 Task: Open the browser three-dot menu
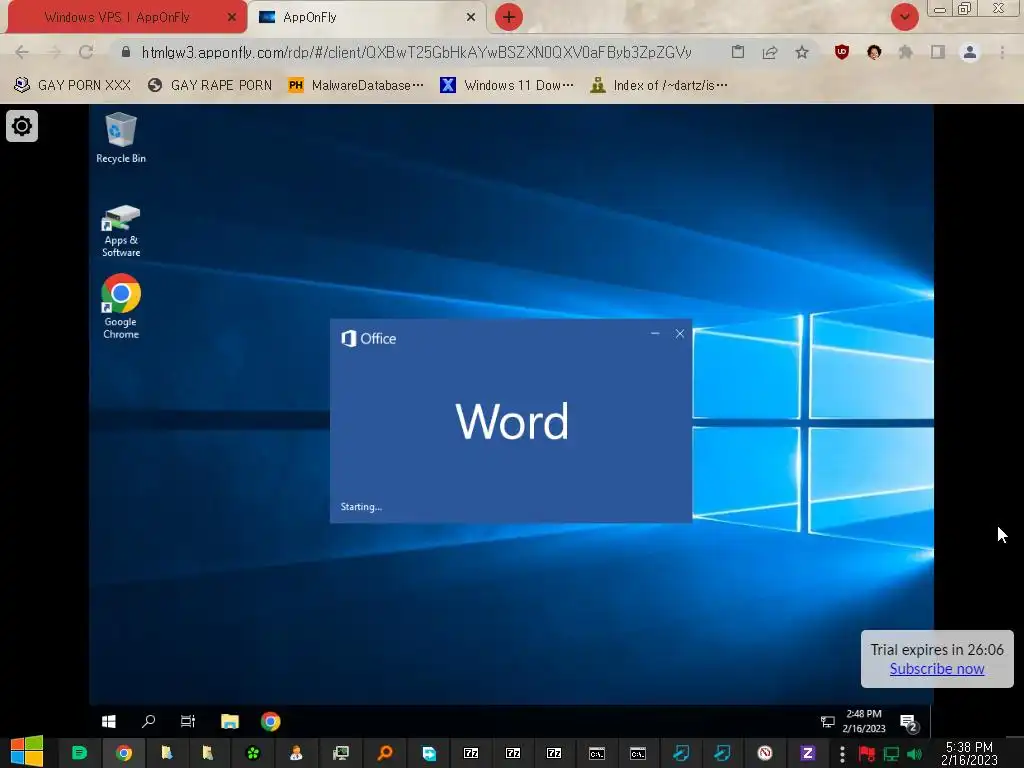[1002, 52]
